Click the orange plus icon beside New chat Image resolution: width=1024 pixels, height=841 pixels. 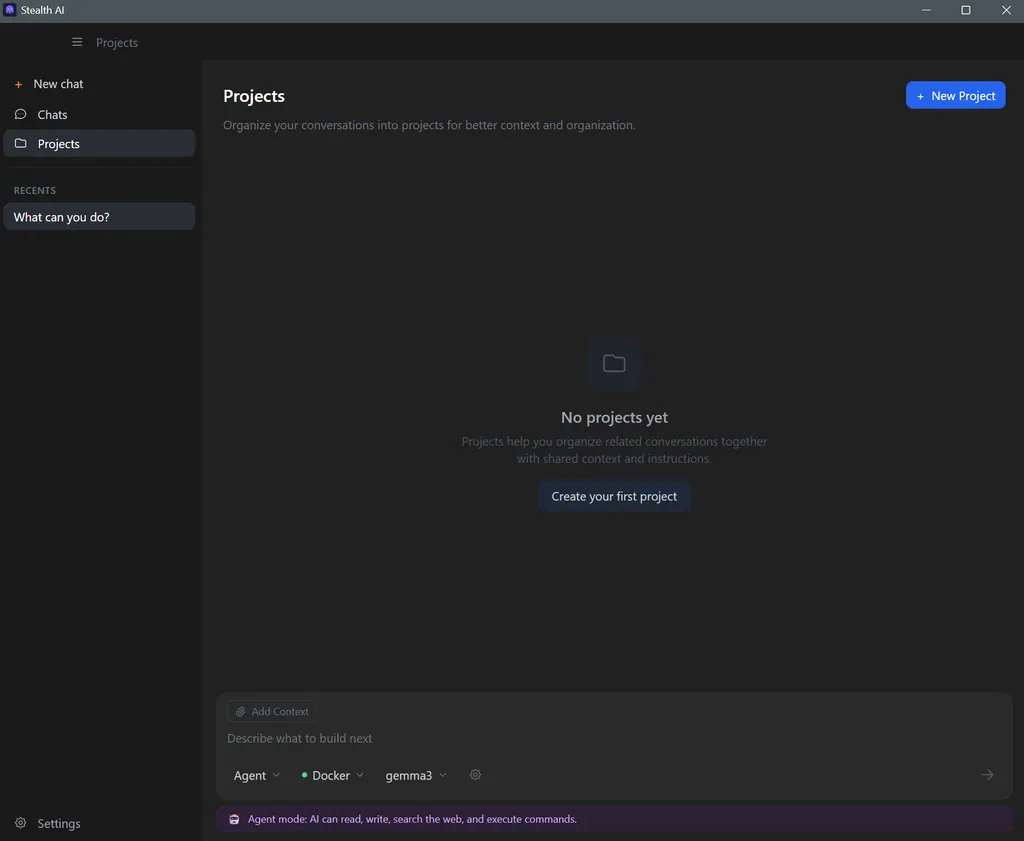[19, 84]
